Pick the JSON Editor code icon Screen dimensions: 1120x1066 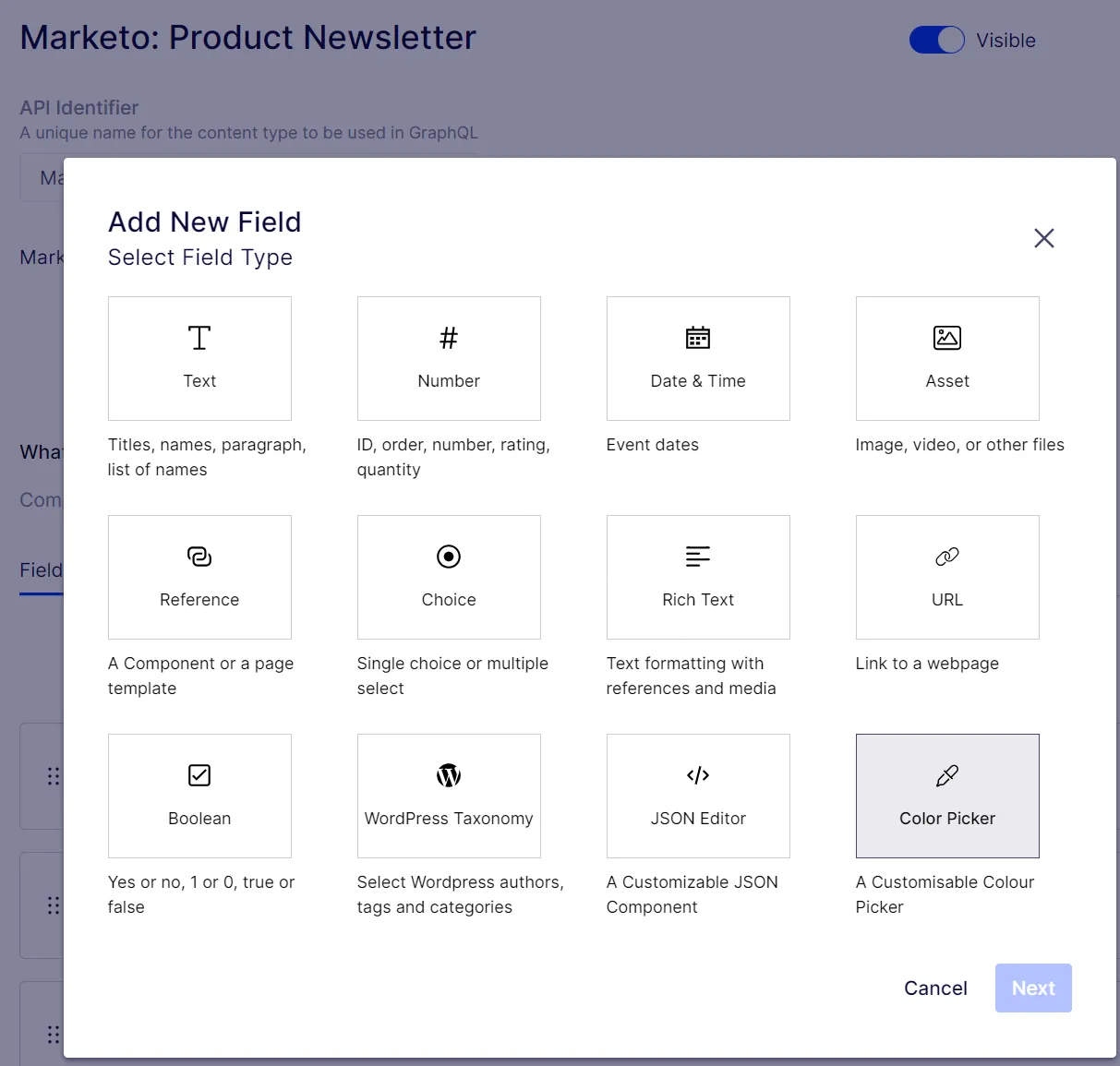pyautogui.click(x=698, y=775)
